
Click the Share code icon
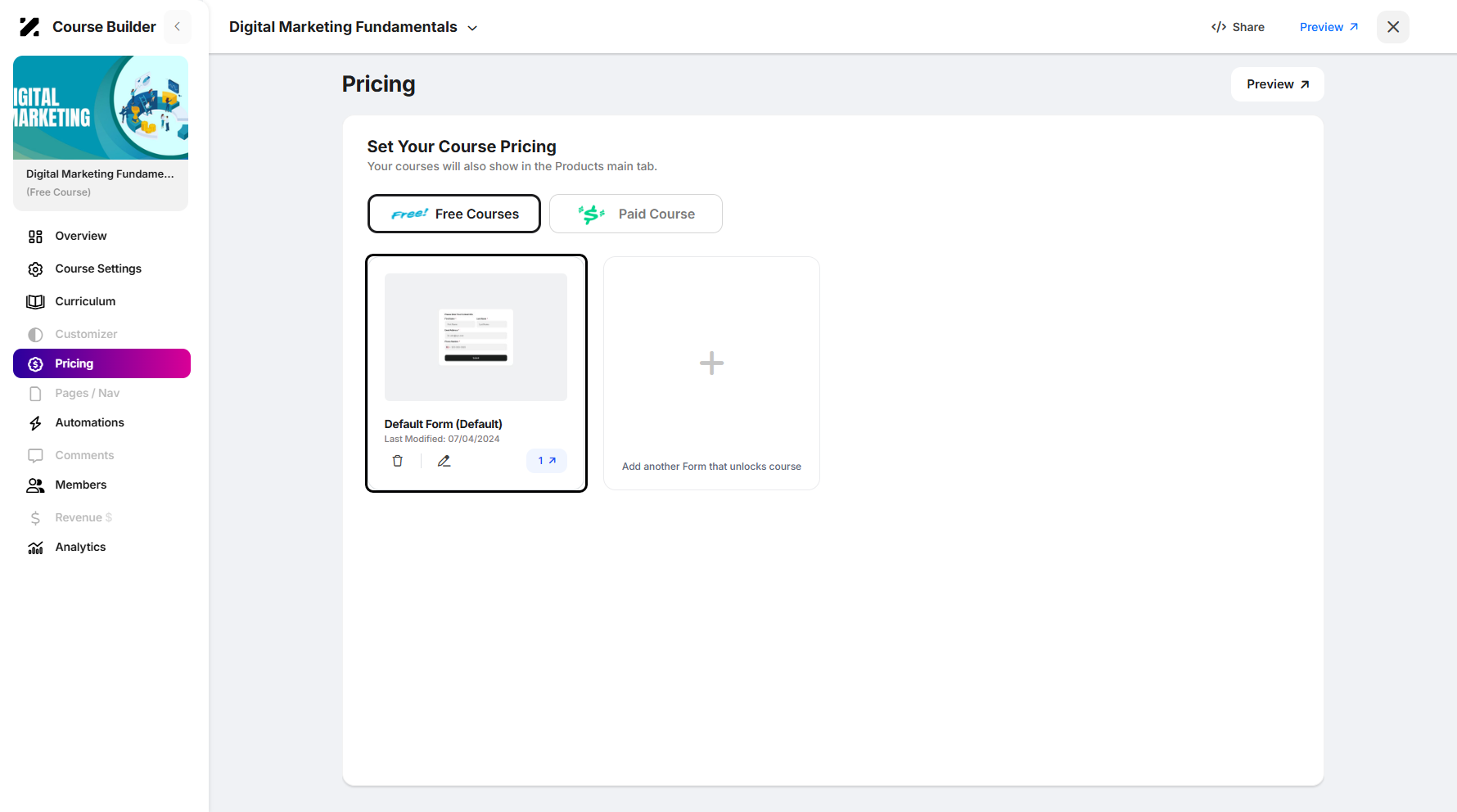[1219, 27]
